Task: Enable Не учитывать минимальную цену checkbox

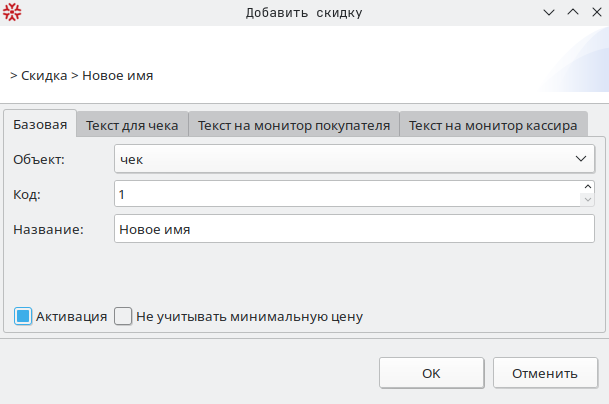Action: [123, 316]
